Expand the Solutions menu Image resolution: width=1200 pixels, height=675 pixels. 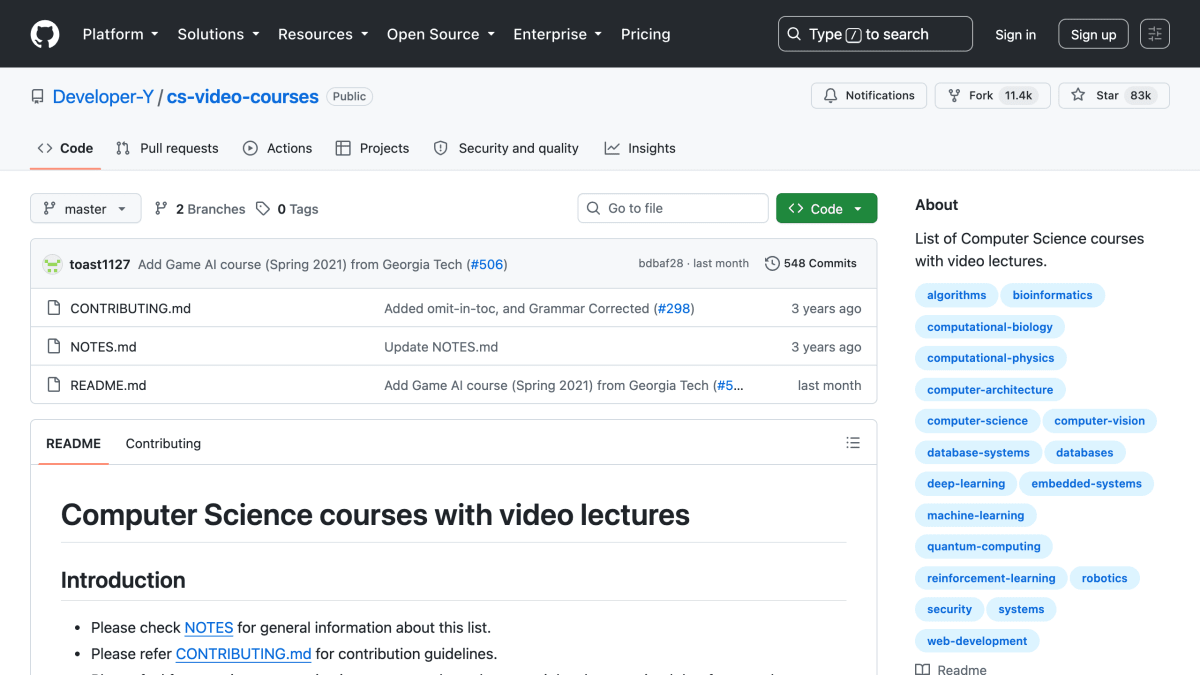click(x=218, y=34)
